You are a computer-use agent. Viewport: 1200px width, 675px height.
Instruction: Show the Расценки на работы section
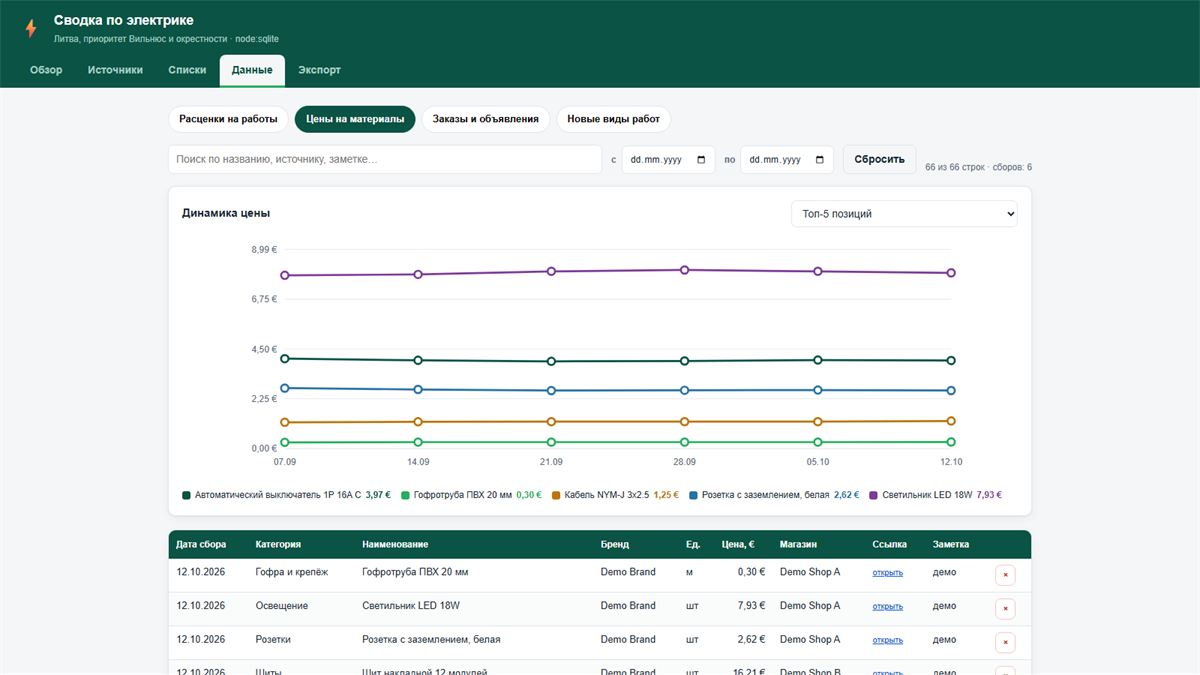[x=228, y=119]
